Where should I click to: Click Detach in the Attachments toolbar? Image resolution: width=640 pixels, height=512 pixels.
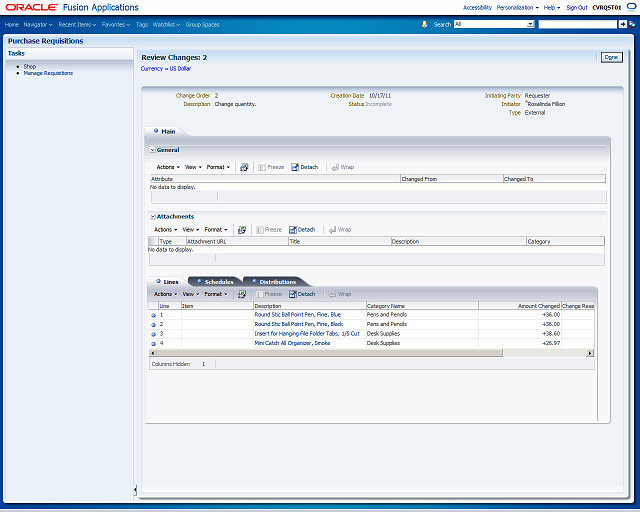point(302,229)
